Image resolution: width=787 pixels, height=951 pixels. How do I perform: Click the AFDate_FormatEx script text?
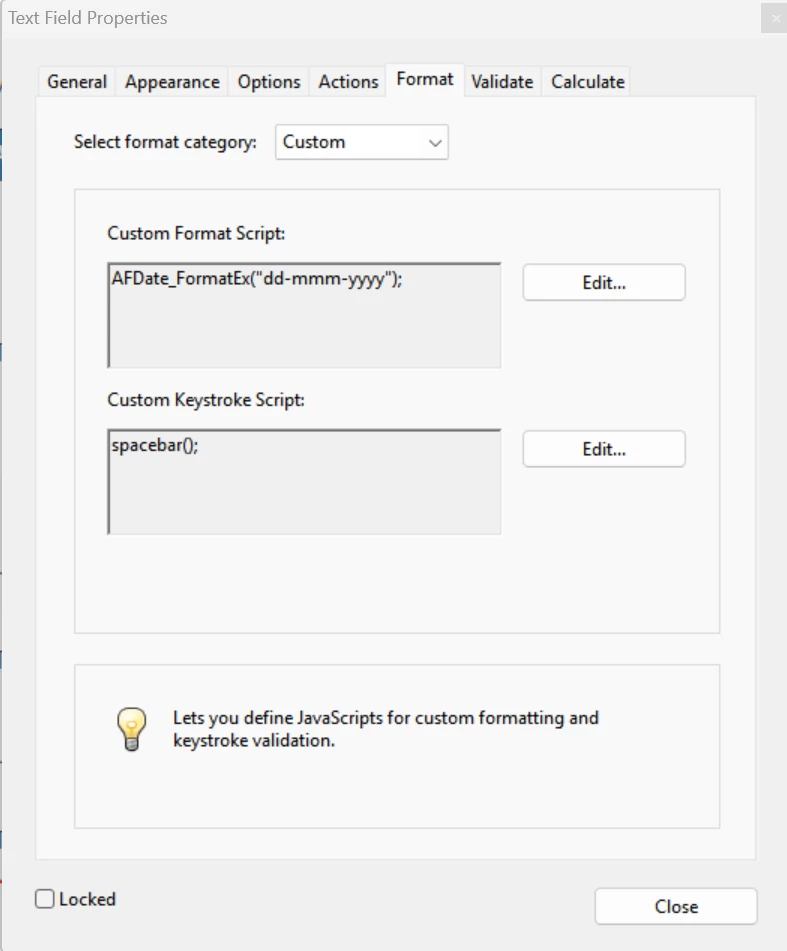256,279
